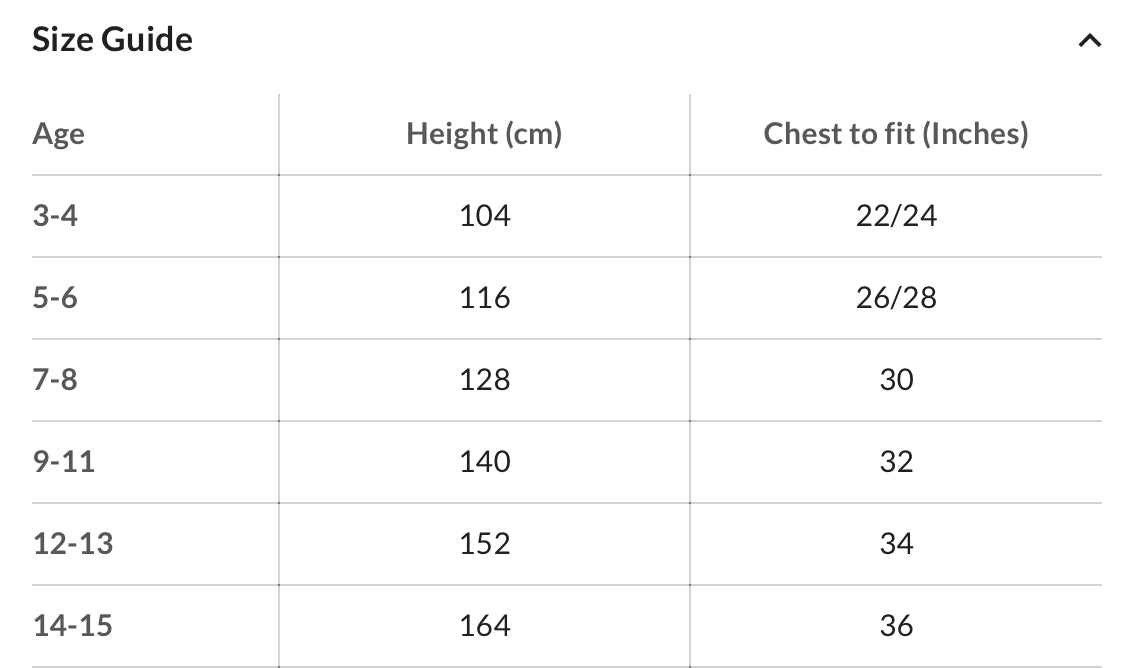Click the 36 chest size cell
1134x668 pixels.
coord(896,625)
